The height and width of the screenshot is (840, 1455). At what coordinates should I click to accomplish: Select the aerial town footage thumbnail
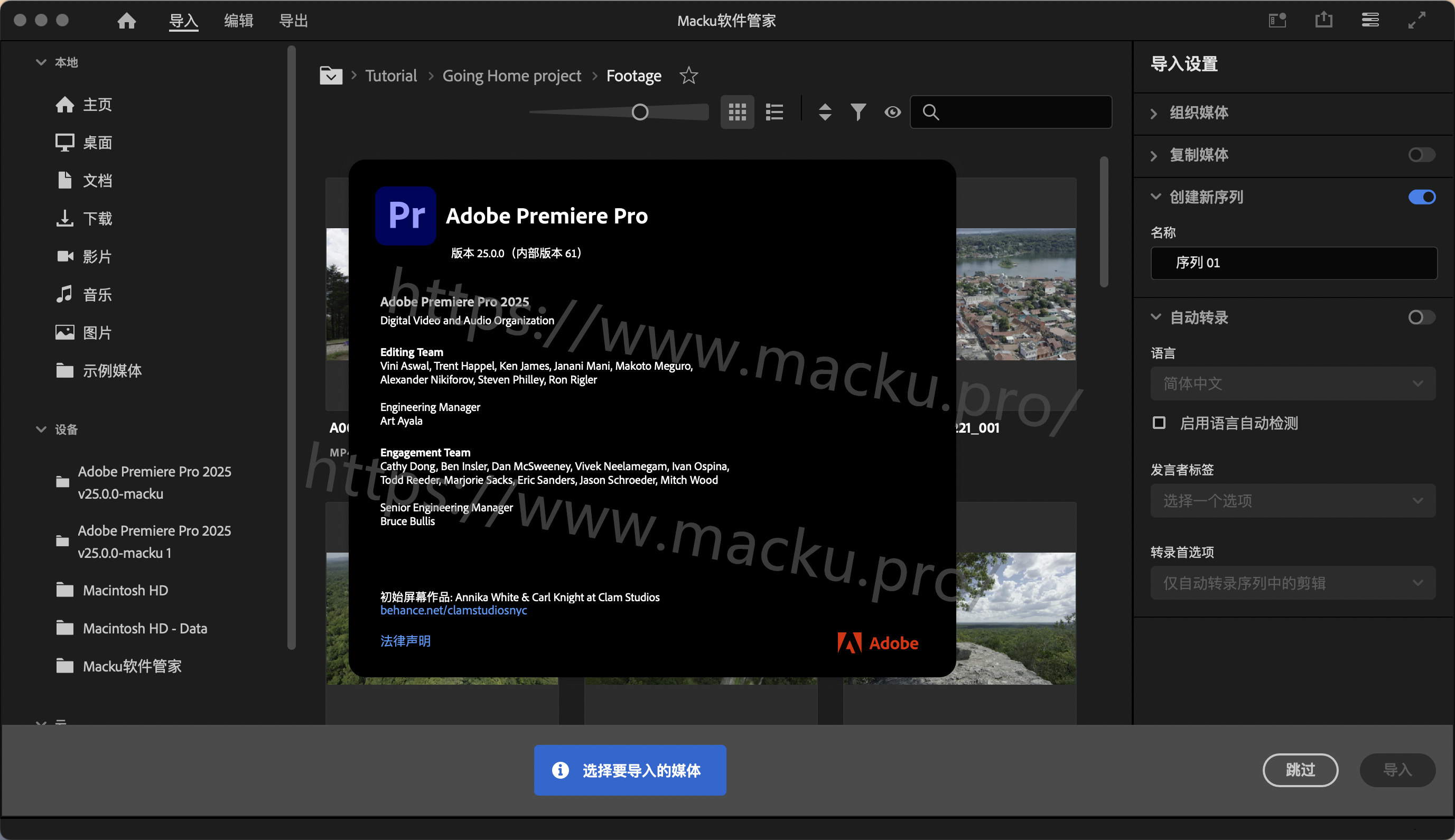coord(1016,294)
